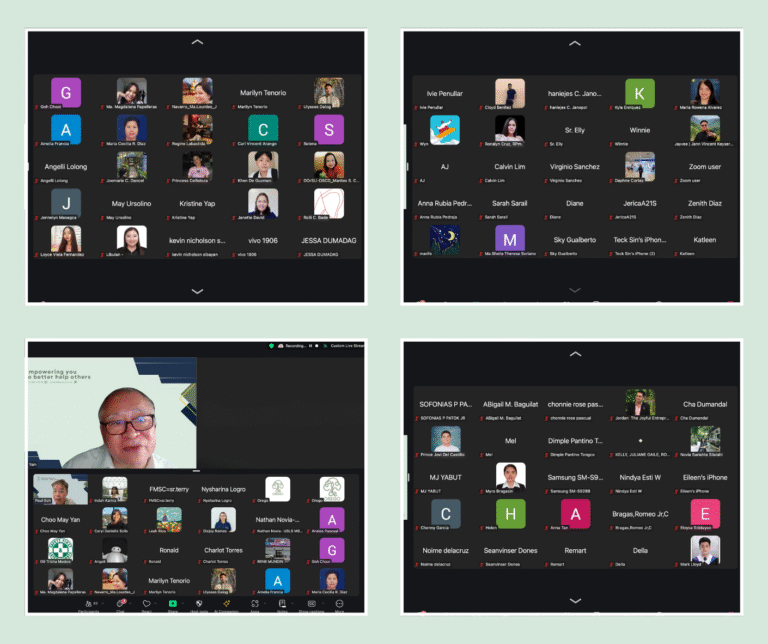Open the Chat icon with notification badge
The width and height of the screenshot is (768, 644).
tap(121, 604)
